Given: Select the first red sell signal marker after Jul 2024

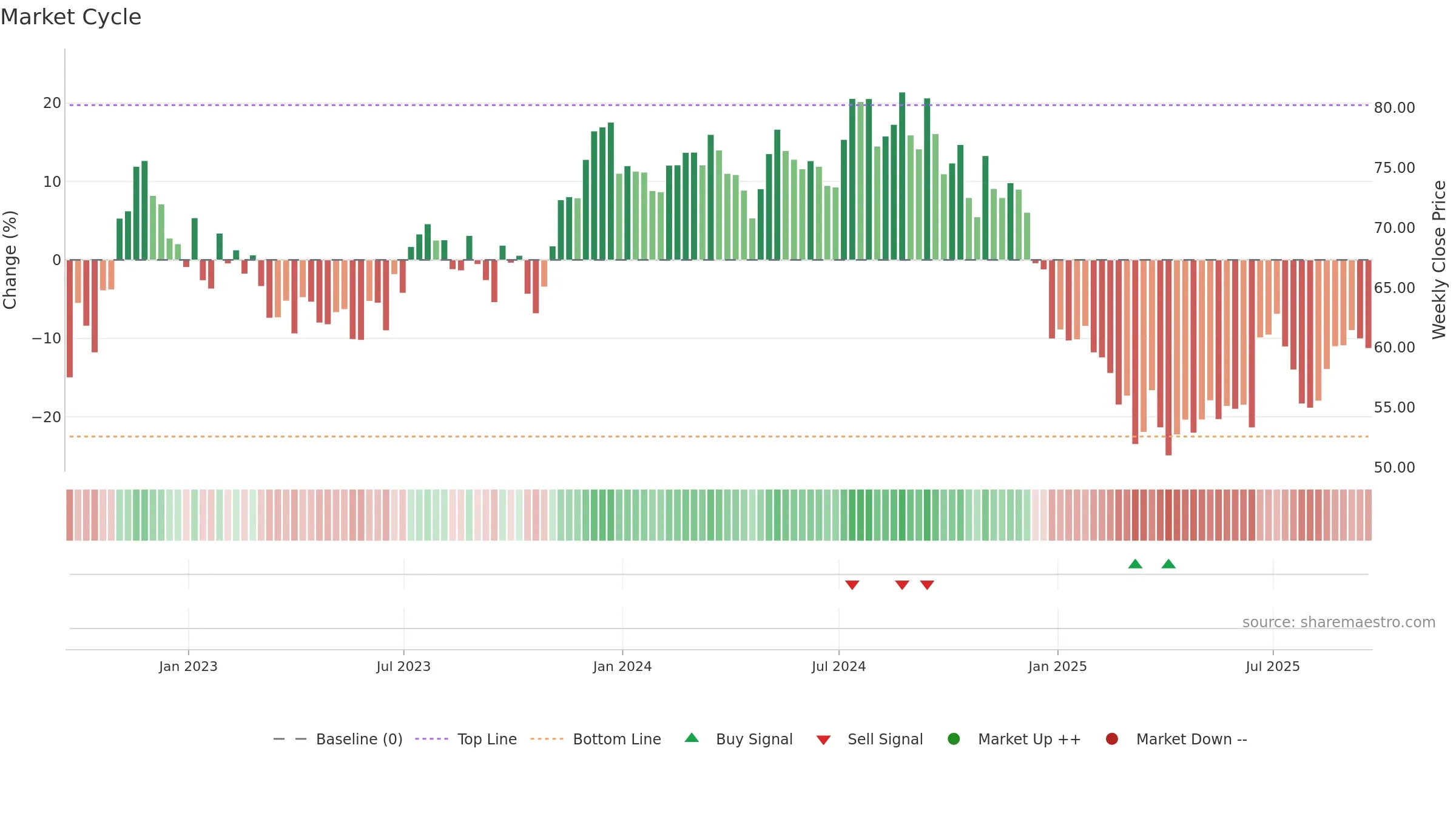Looking at the screenshot, I should click(852, 585).
